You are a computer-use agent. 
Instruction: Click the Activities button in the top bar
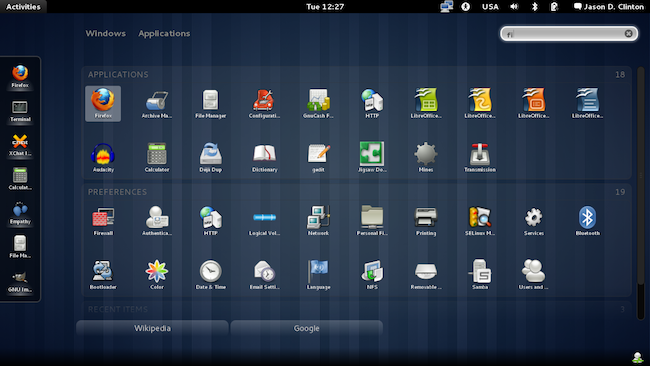point(23,7)
